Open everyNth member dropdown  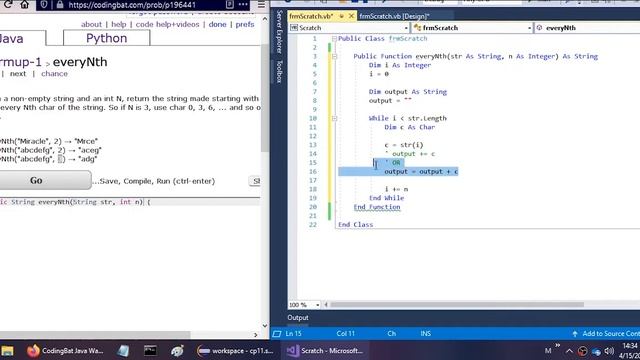pos(587,28)
